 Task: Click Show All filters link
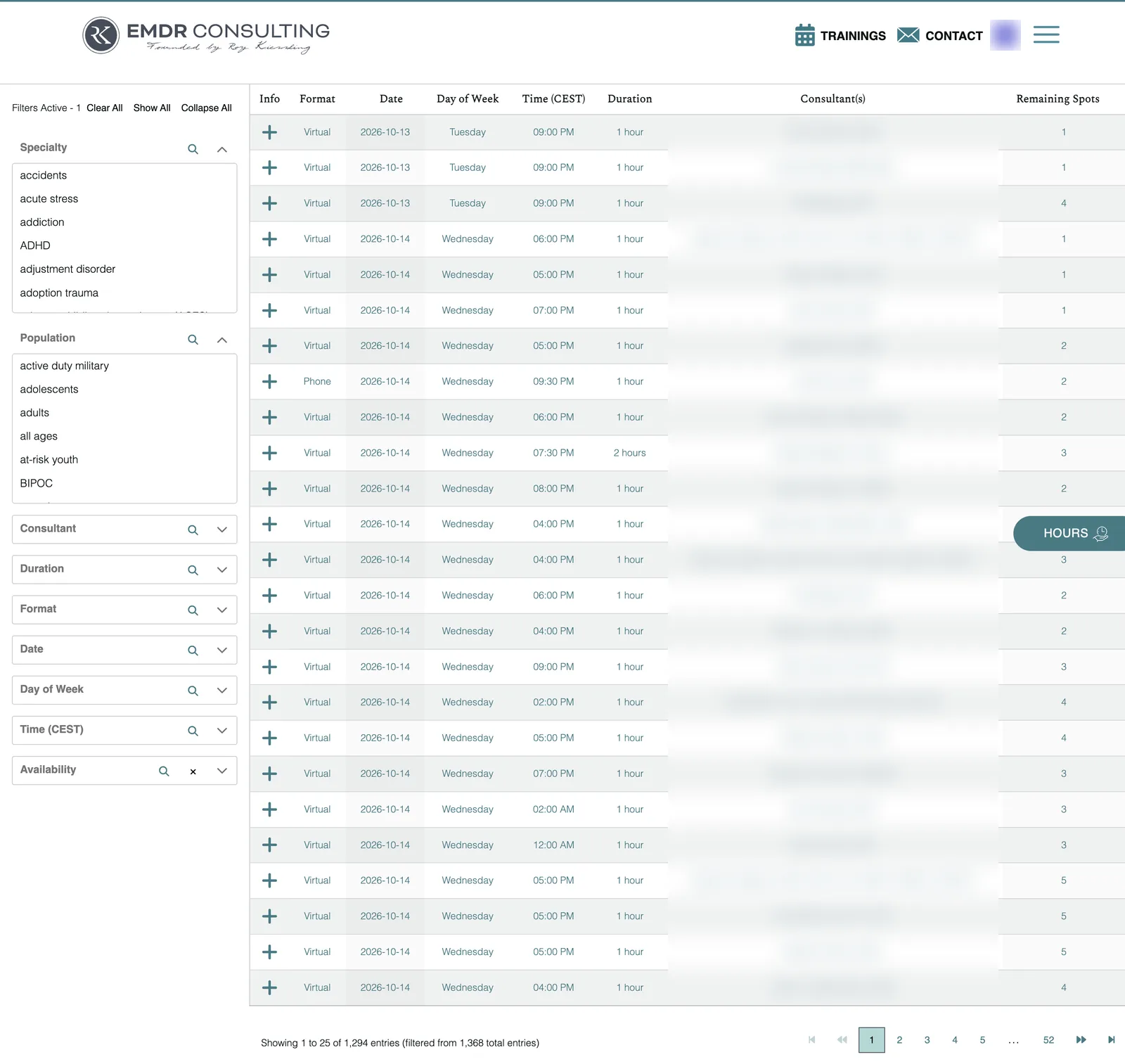[152, 108]
